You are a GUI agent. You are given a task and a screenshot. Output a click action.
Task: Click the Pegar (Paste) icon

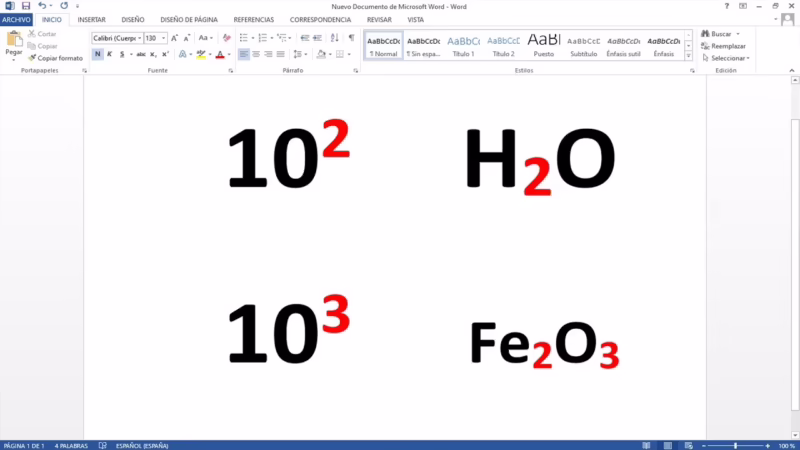click(x=14, y=39)
